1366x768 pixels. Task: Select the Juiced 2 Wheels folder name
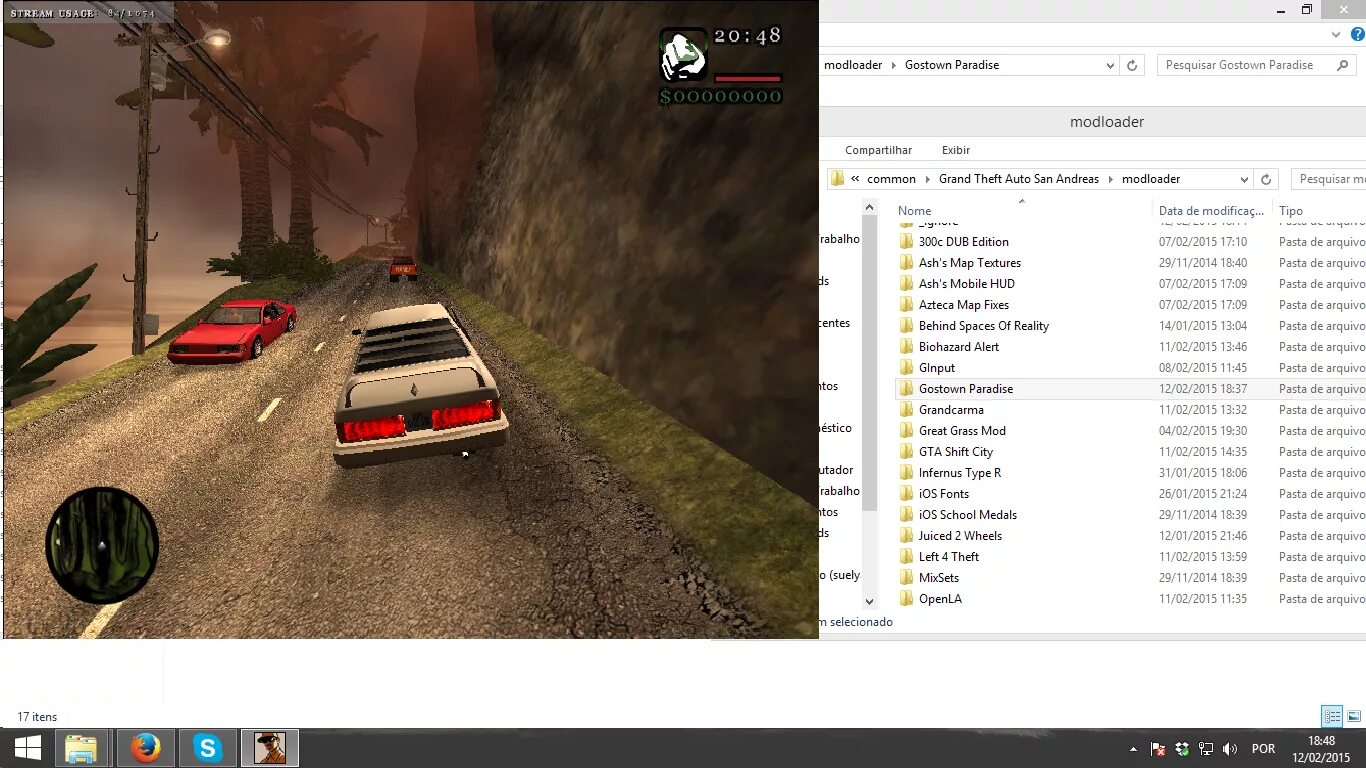pos(960,536)
